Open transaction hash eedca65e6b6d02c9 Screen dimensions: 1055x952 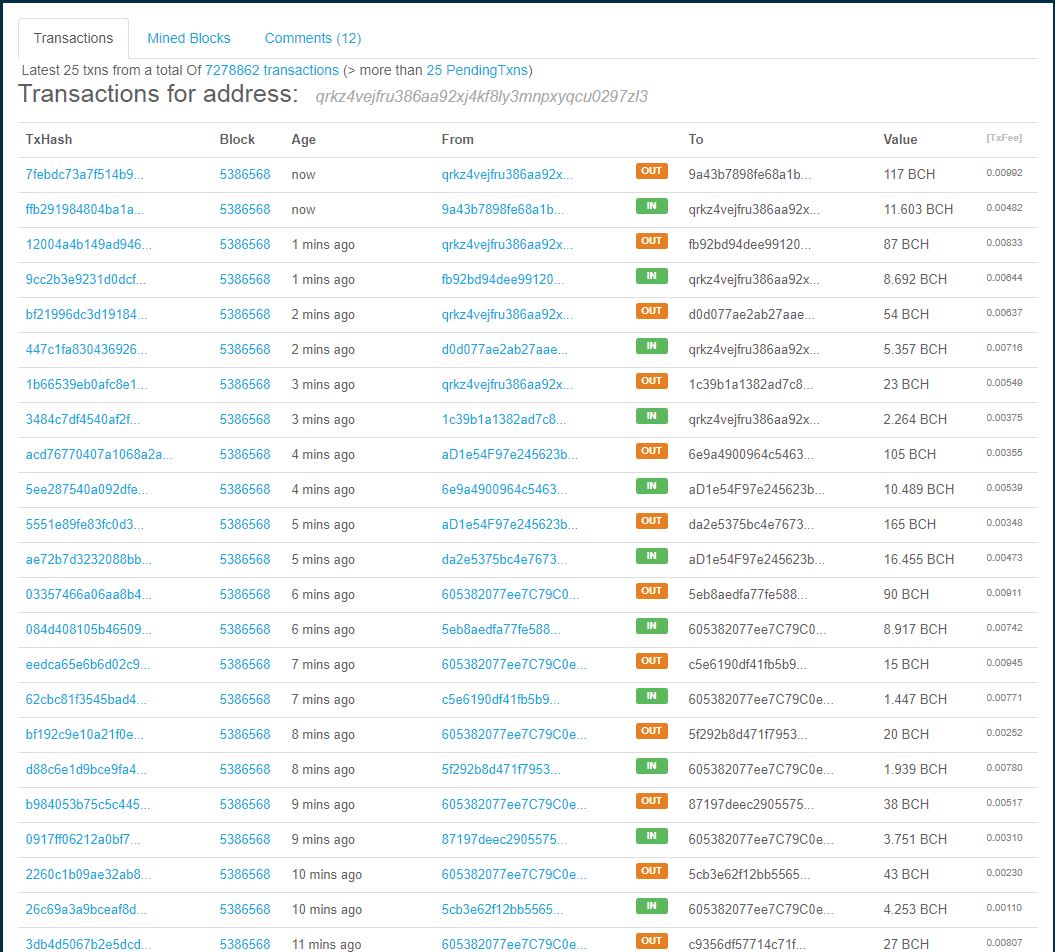pyautogui.click(x=88, y=664)
